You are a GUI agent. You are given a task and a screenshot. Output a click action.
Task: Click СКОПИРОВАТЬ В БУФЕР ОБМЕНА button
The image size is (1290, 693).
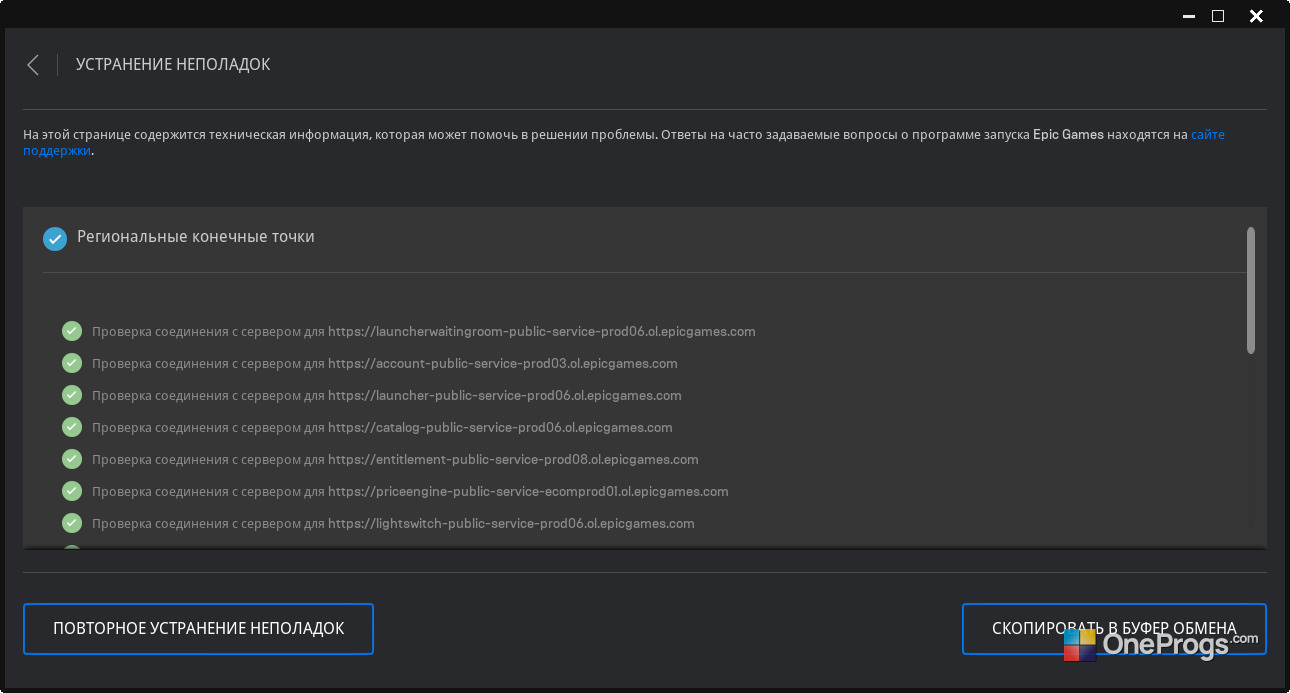[x=1114, y=629]
